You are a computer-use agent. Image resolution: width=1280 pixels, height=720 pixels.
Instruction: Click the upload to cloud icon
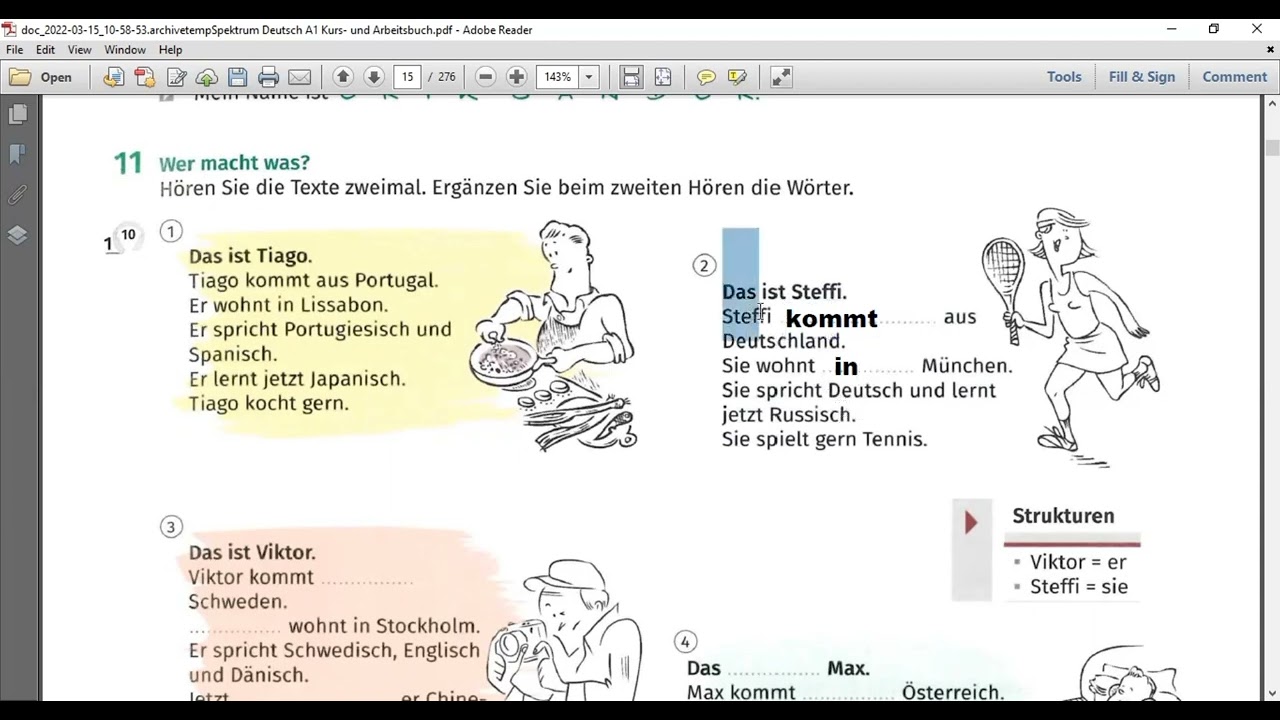pyautogui.click(x=207, y=77)
